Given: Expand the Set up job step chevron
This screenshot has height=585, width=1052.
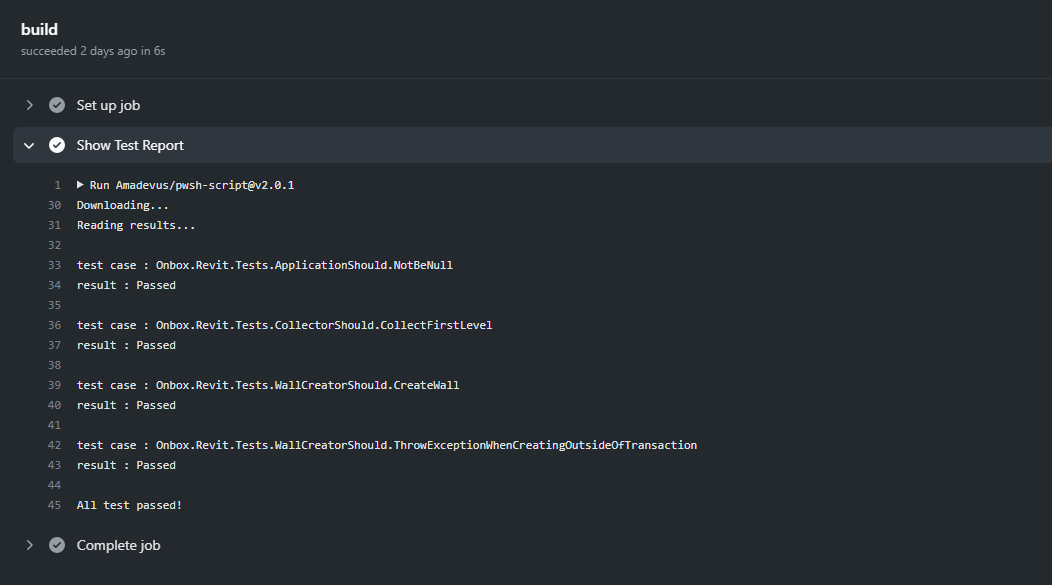Looking at the screenshot, I should tap(30, 105).
